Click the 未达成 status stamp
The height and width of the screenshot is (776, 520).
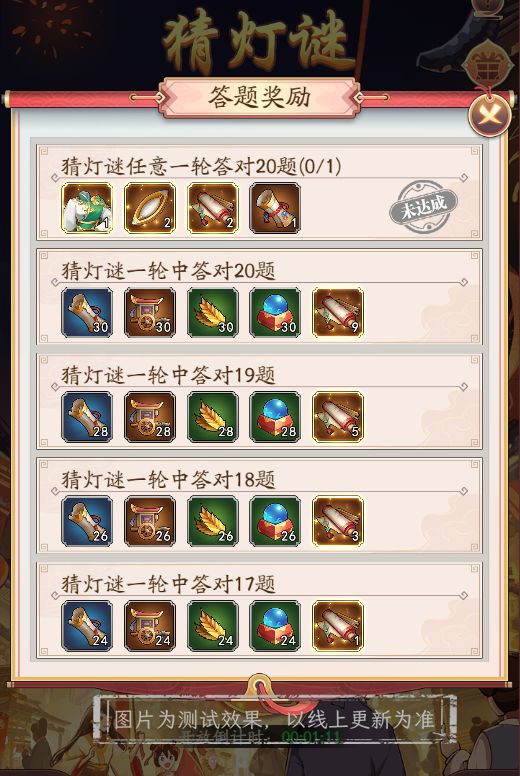point(424,206)
